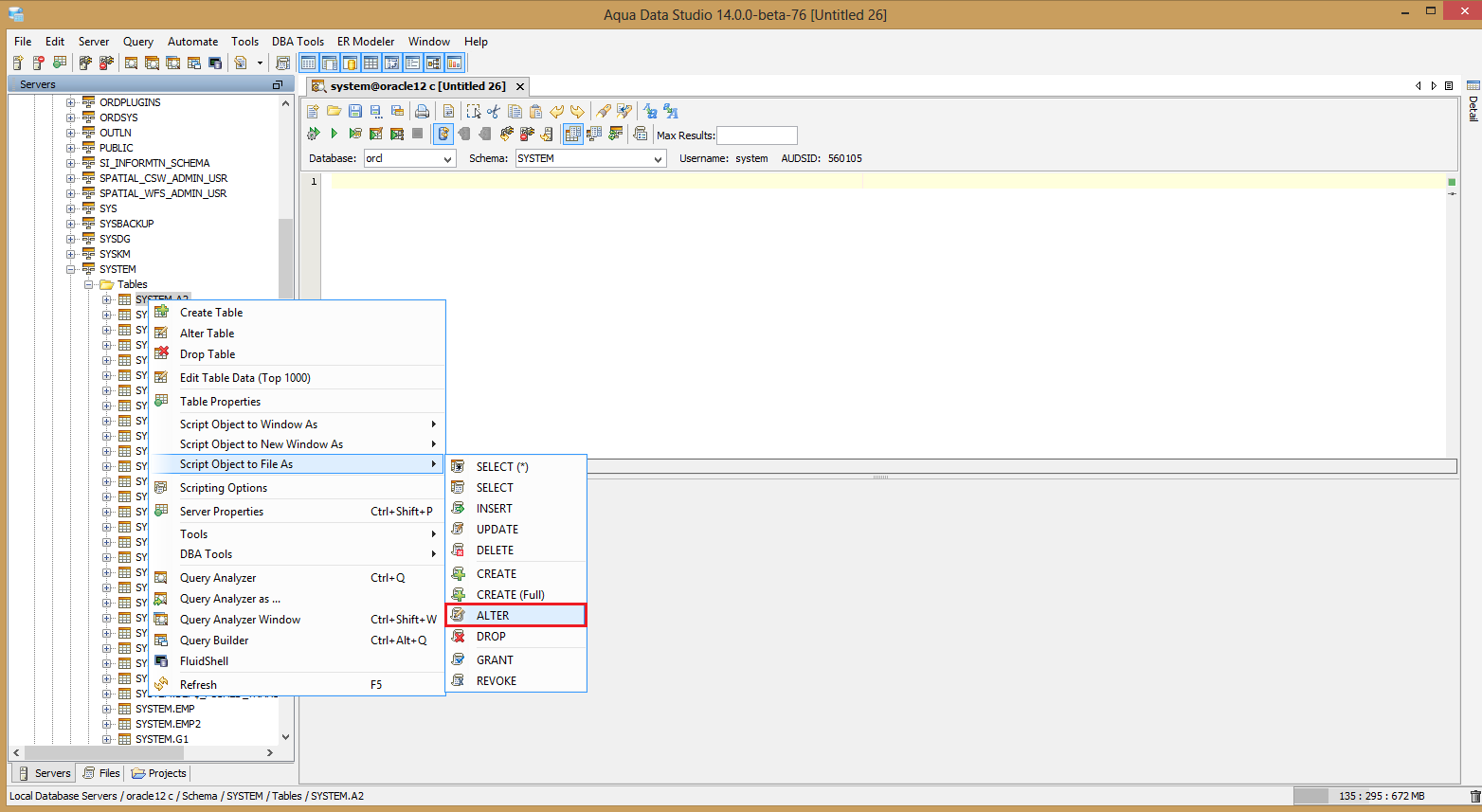Click the Print icon in editor toolbar
This screenshot has width=1482, height=812.
(x=422, y=111)
